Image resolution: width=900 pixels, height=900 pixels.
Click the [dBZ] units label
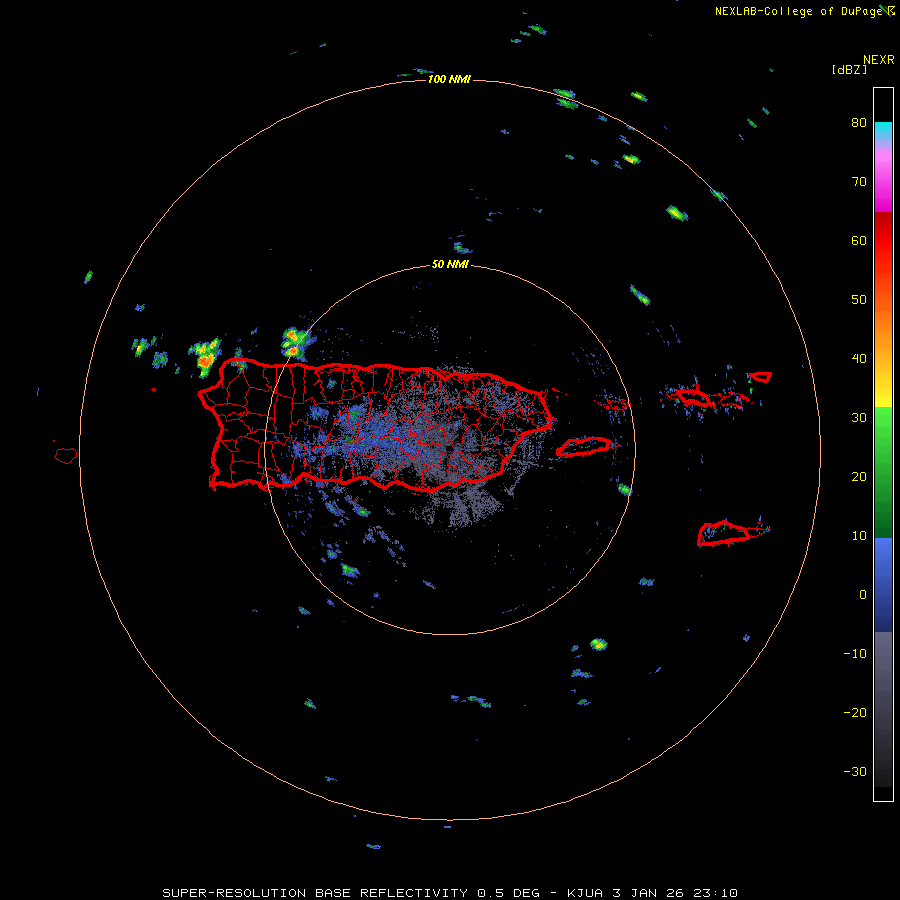(x=849, y=70)
